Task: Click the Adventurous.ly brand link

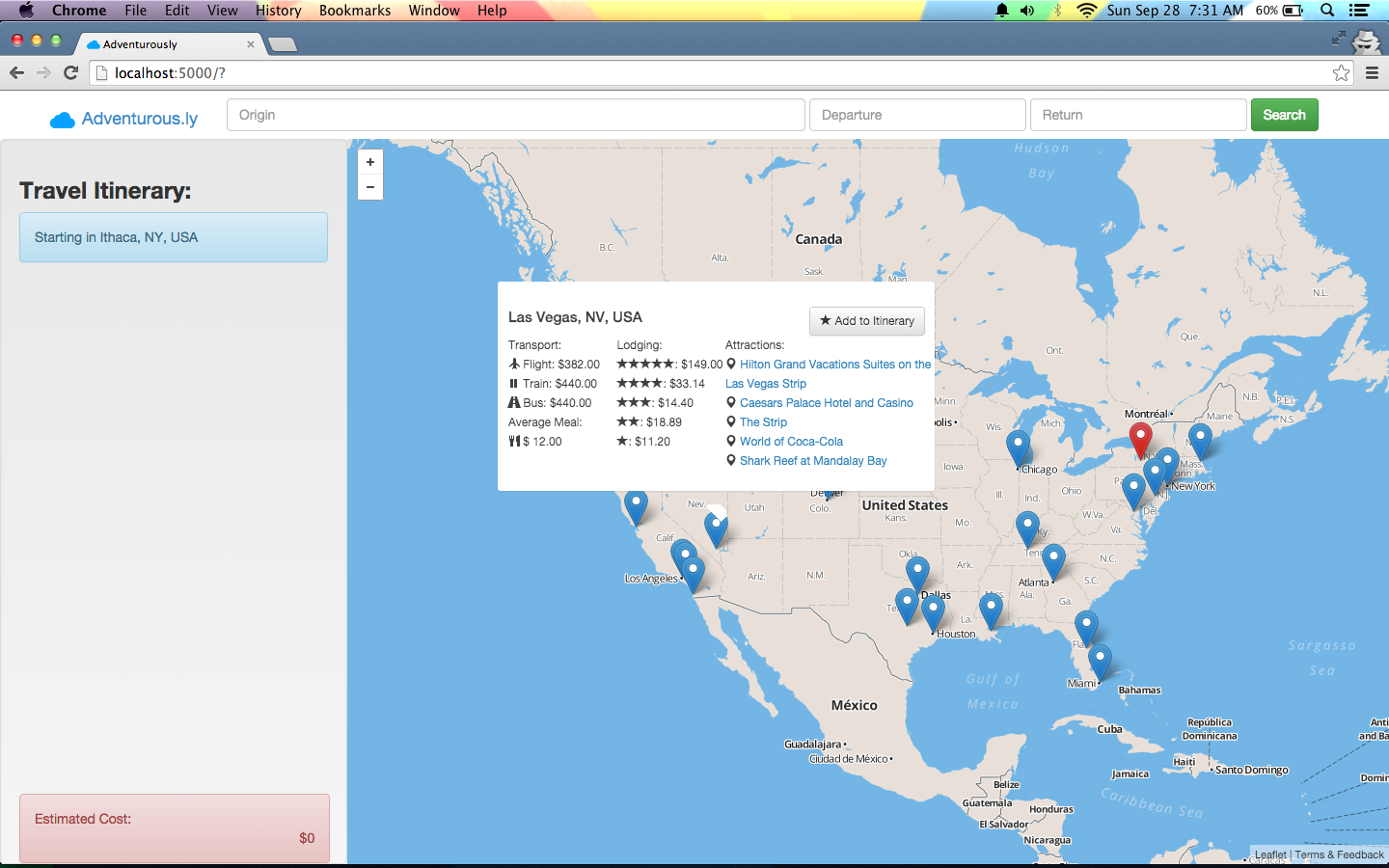Action: pos(124,119)
